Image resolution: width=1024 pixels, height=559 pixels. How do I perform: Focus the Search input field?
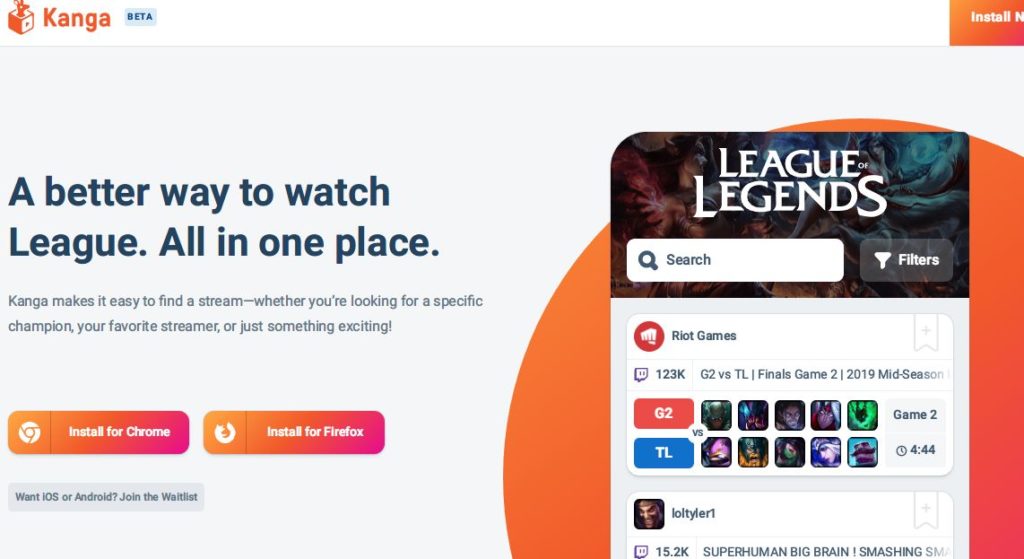click(735, 260)
